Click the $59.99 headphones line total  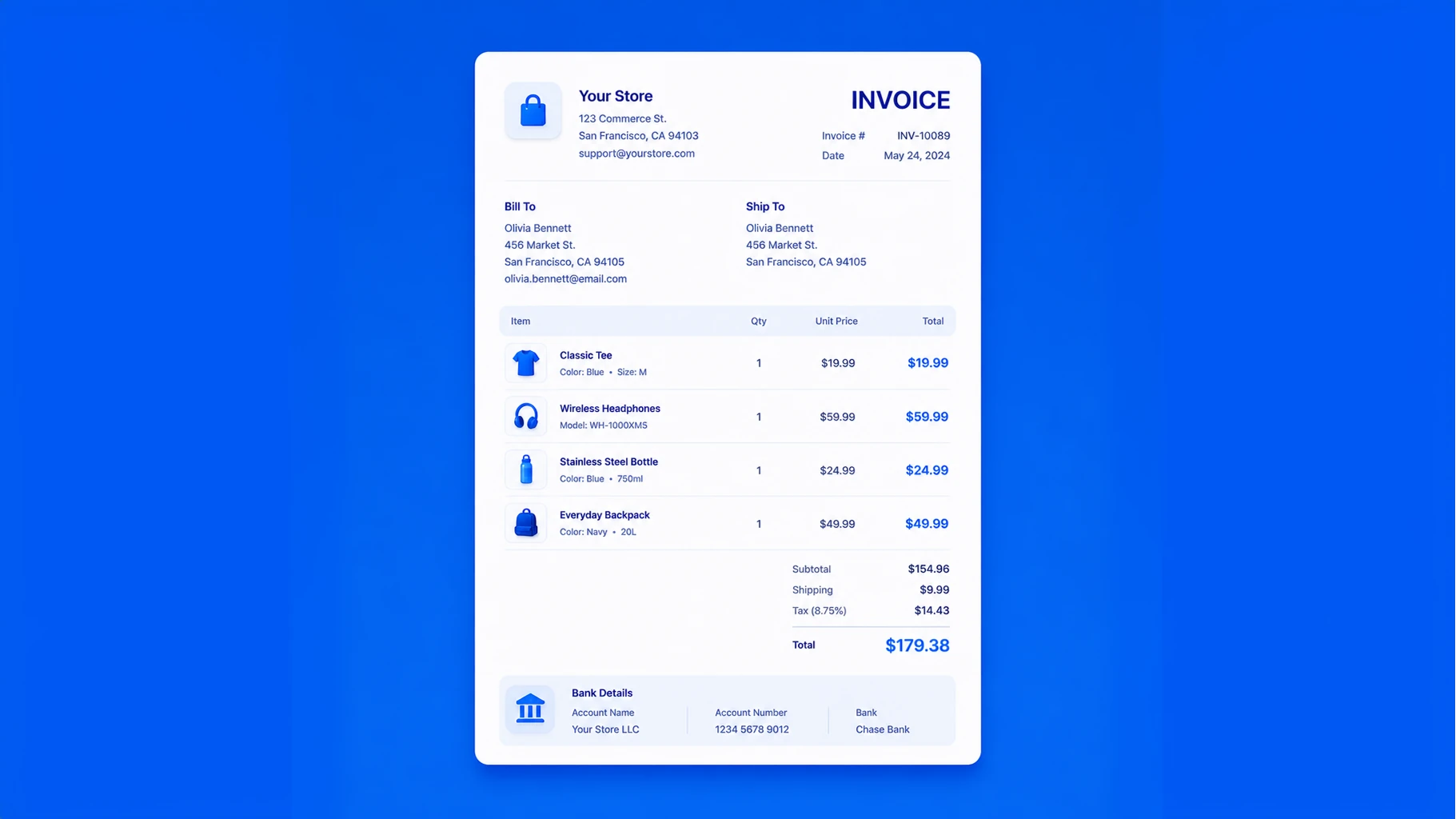tap(927, 417)
